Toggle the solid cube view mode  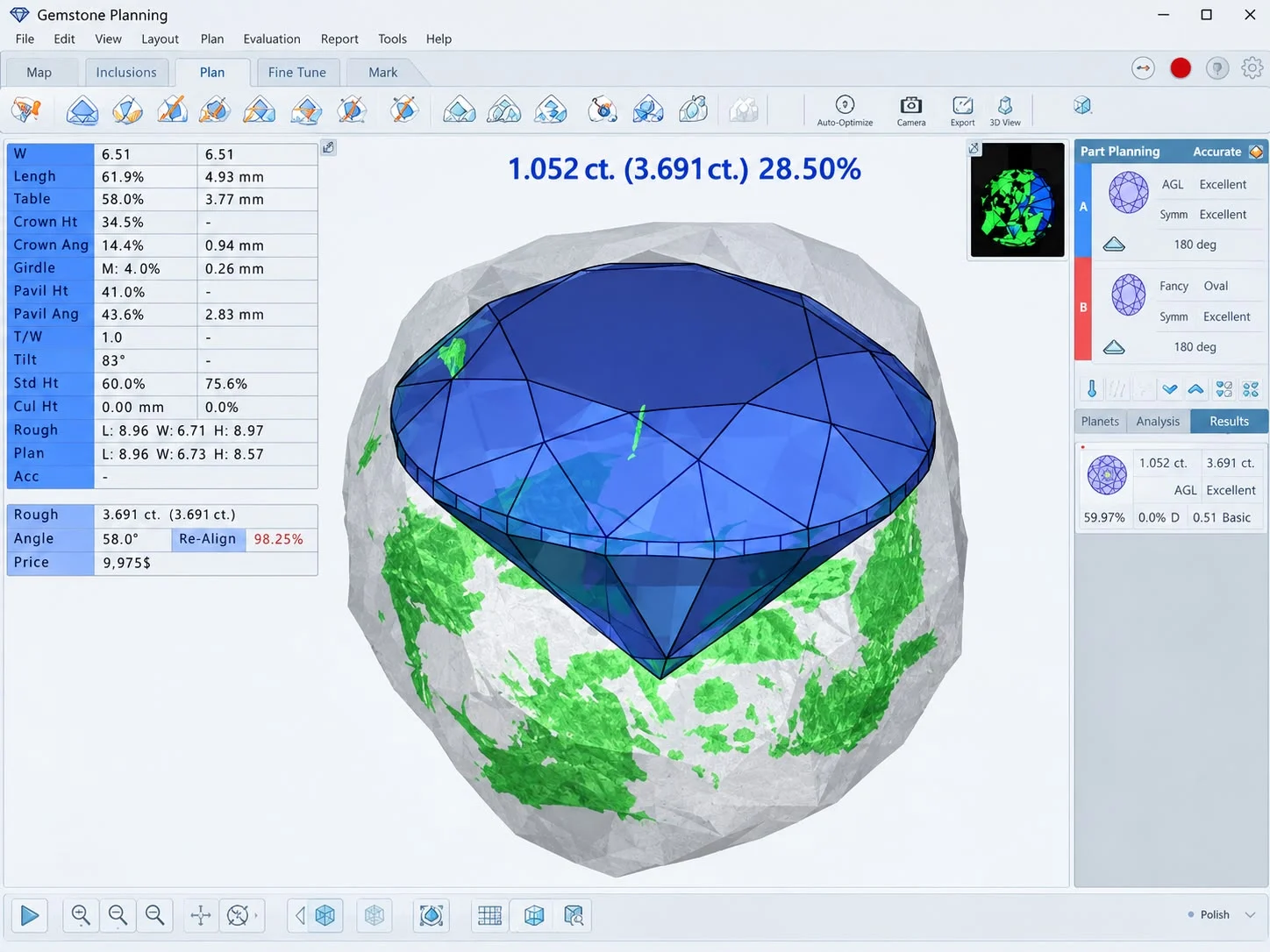click(325, 915)
